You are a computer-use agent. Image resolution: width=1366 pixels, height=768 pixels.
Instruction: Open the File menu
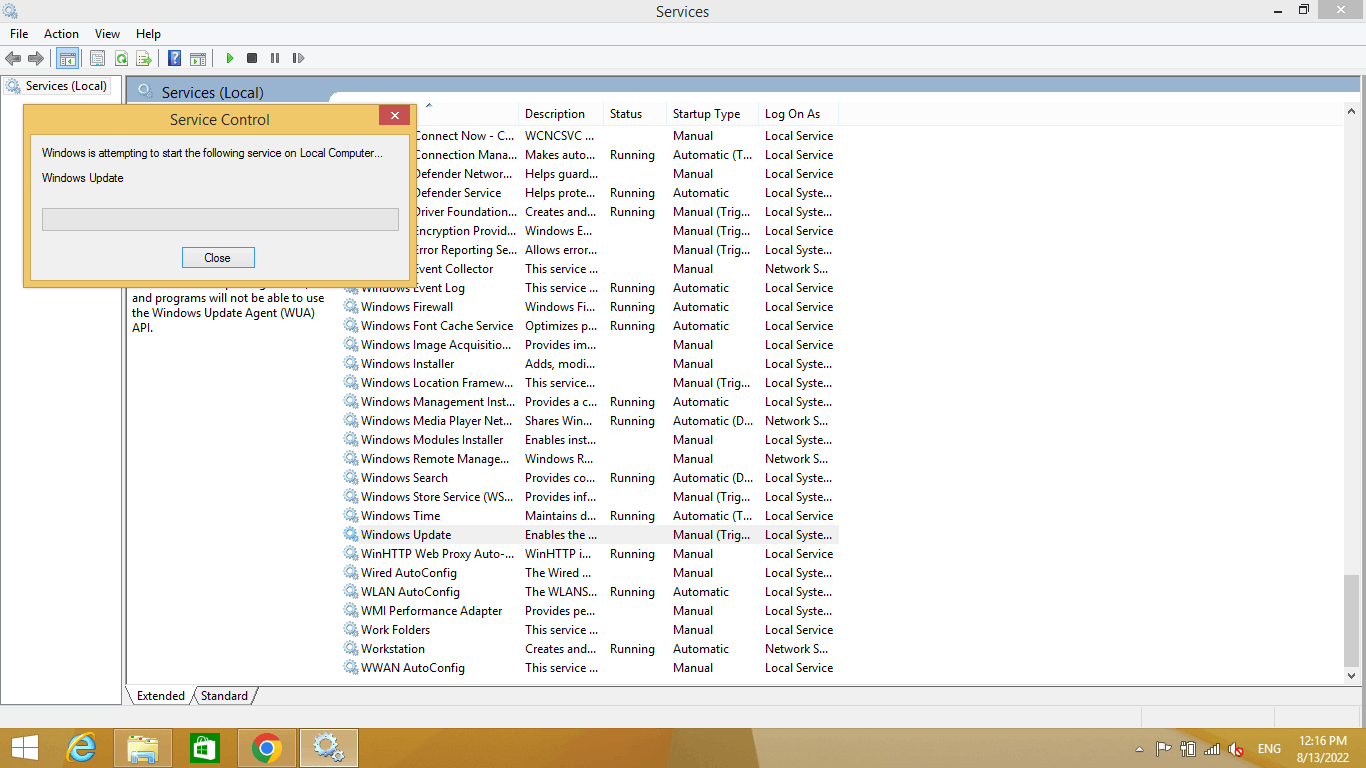[19, 34]
